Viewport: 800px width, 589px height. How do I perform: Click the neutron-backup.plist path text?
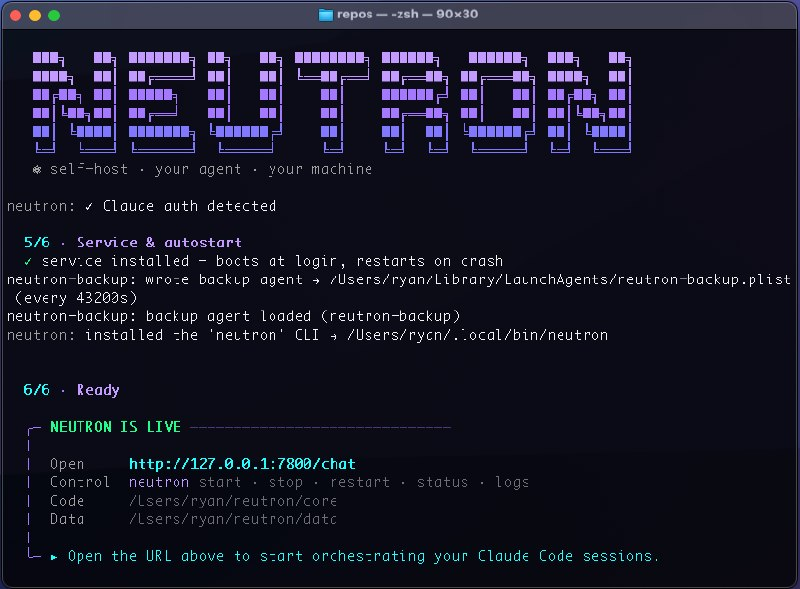click(560, 279)
